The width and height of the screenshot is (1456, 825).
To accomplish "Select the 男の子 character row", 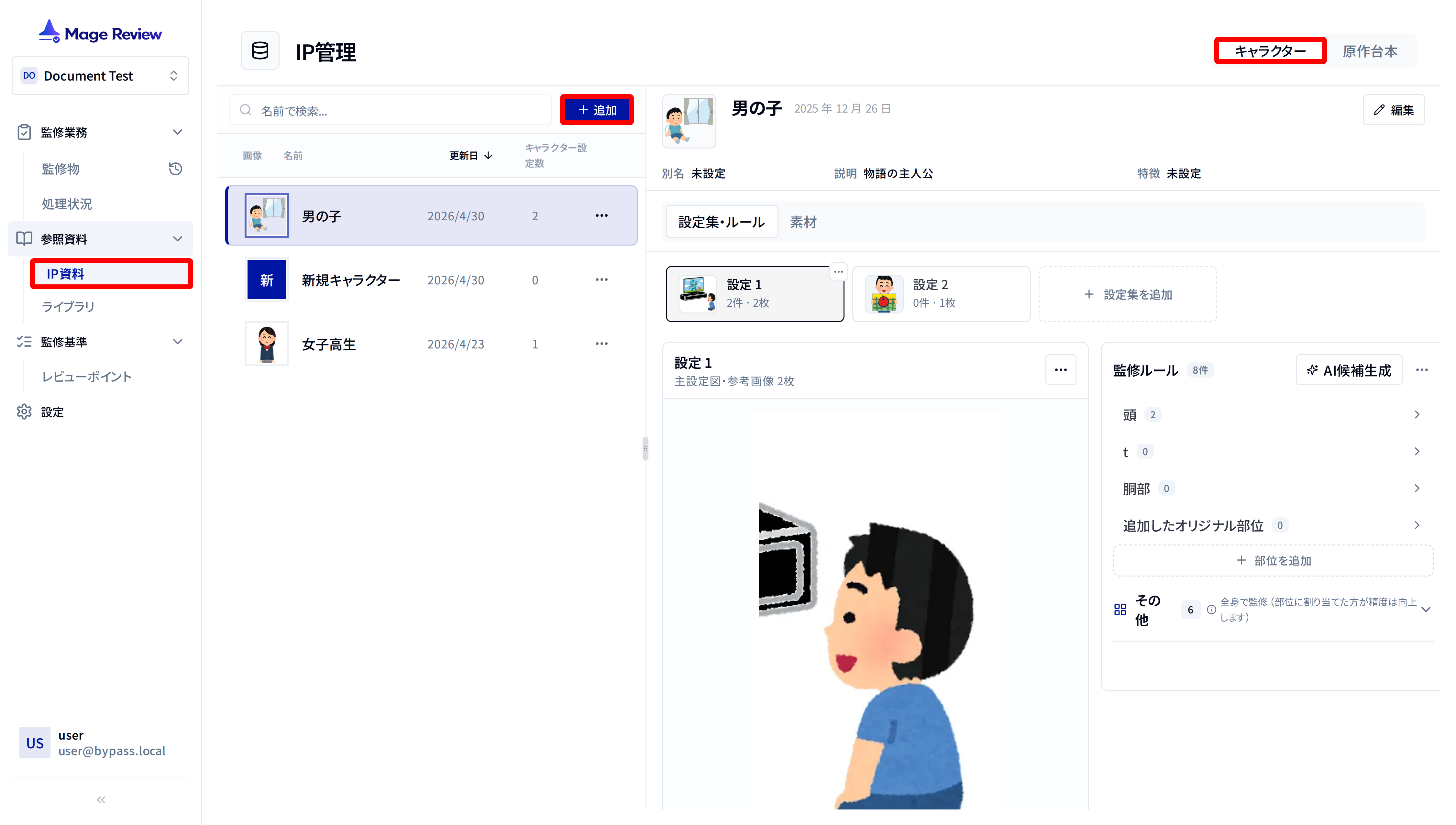I will click(x=432, y=216).
